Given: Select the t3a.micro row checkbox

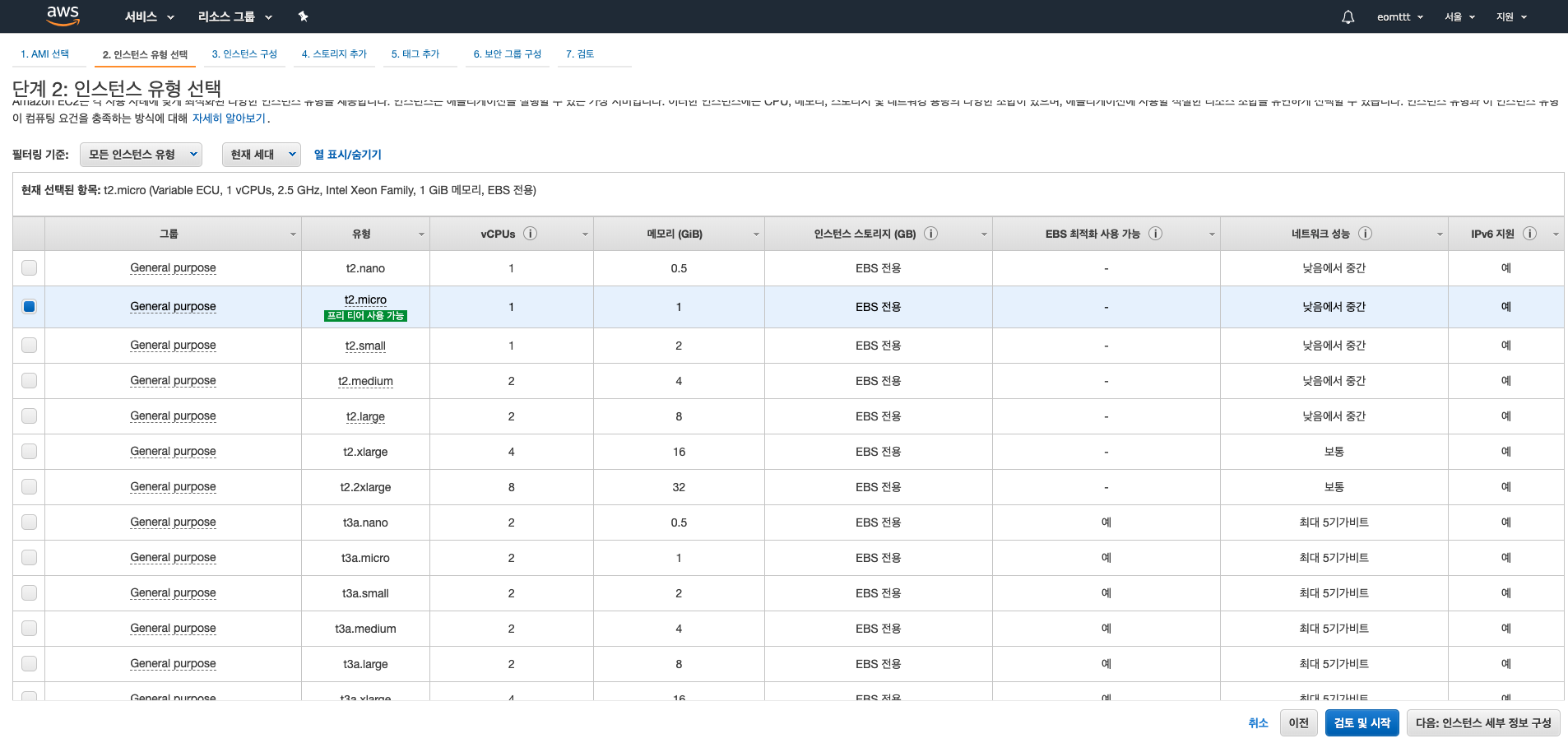Looking at the screenshot, I should point(30,558).
